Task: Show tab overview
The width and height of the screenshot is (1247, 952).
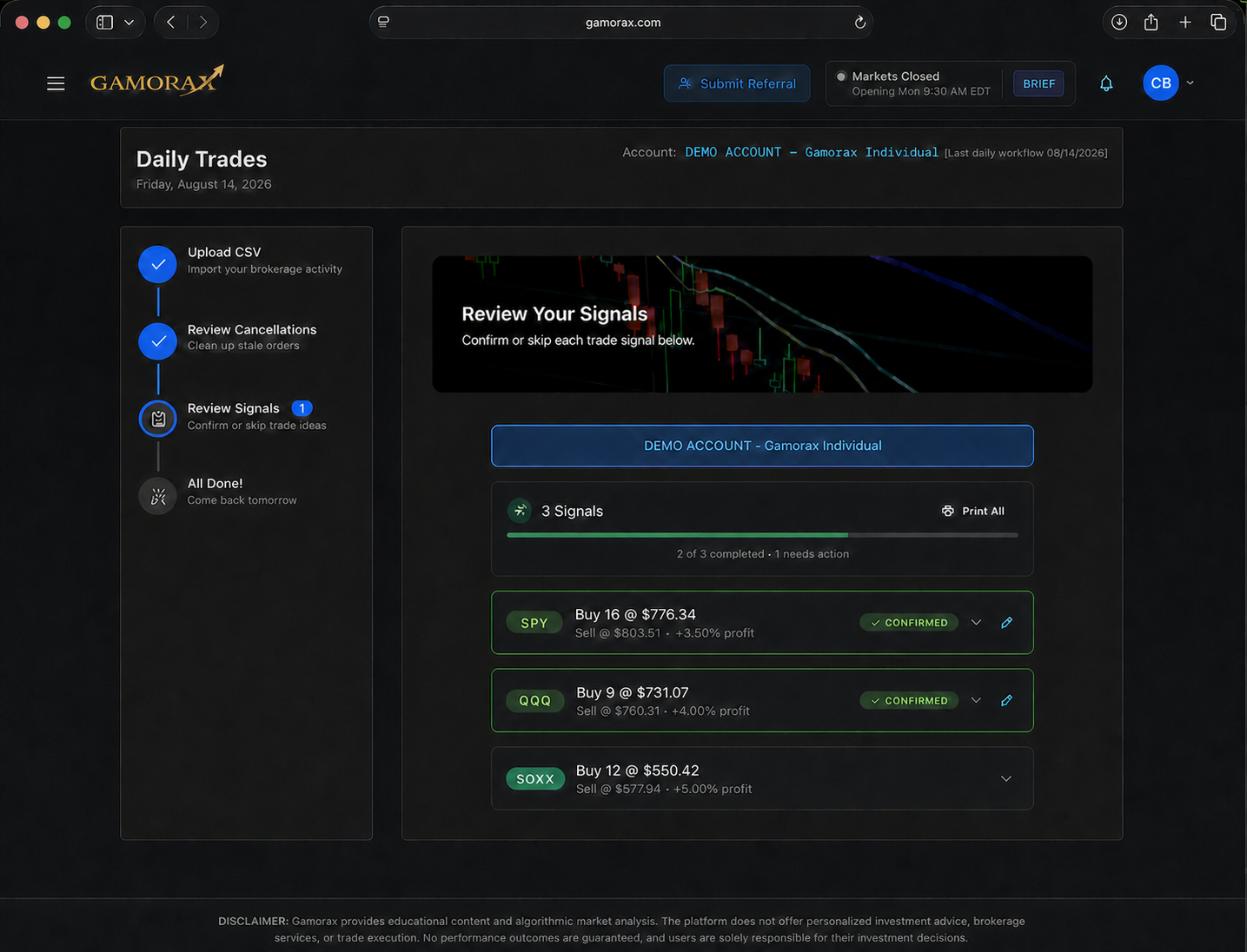Action: click(1218, 23)
